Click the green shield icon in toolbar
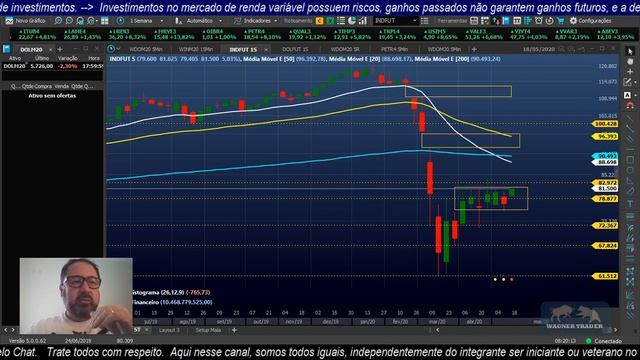This screenshot has height=360, width=640. (x=330, y=20)
